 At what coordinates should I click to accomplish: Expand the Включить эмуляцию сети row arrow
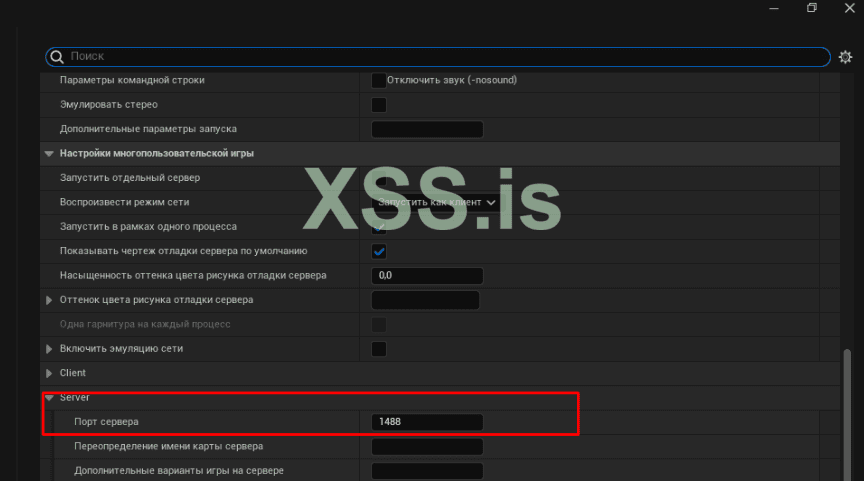tap(49, 349)
